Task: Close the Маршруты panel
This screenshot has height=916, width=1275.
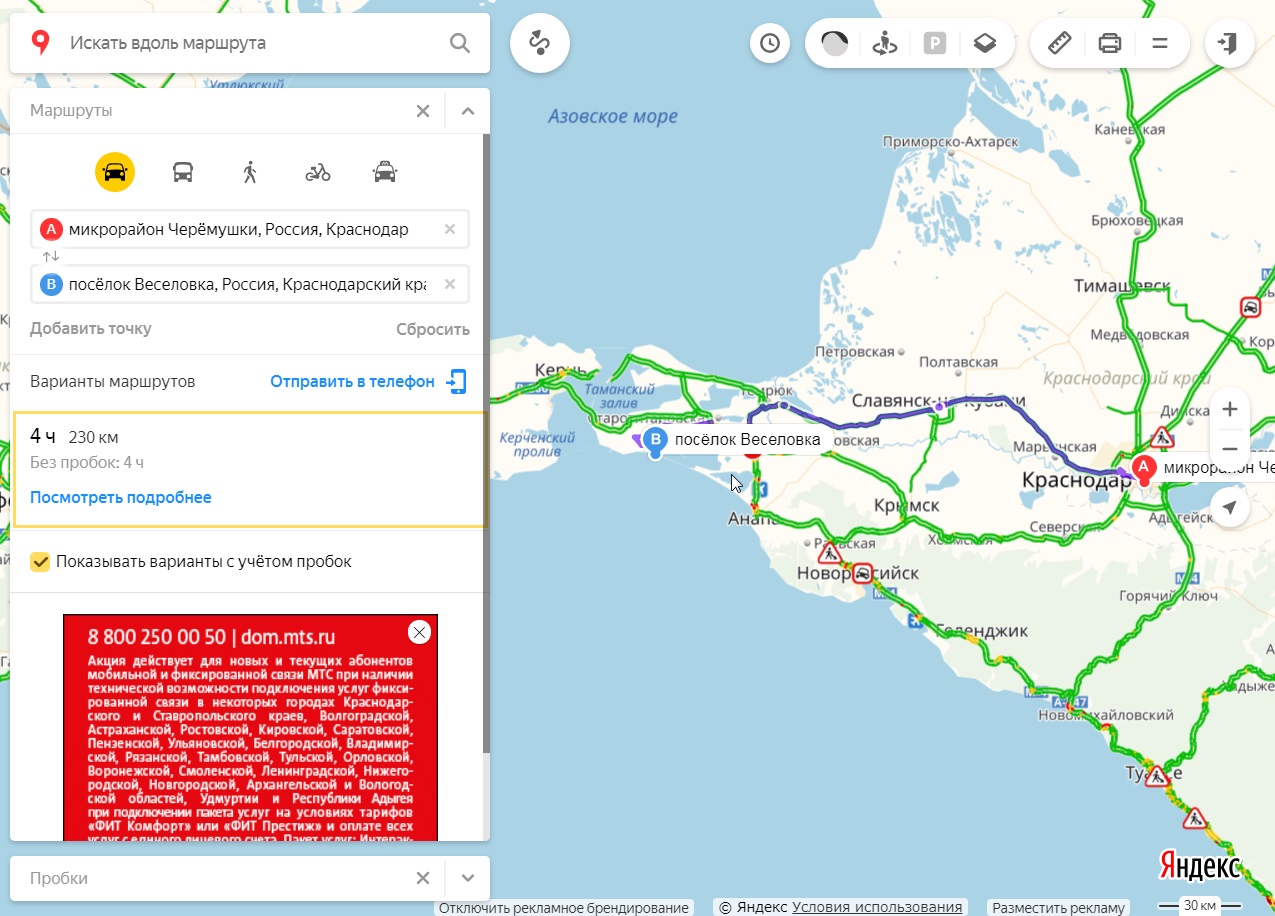Action: [x=423, y=111]
